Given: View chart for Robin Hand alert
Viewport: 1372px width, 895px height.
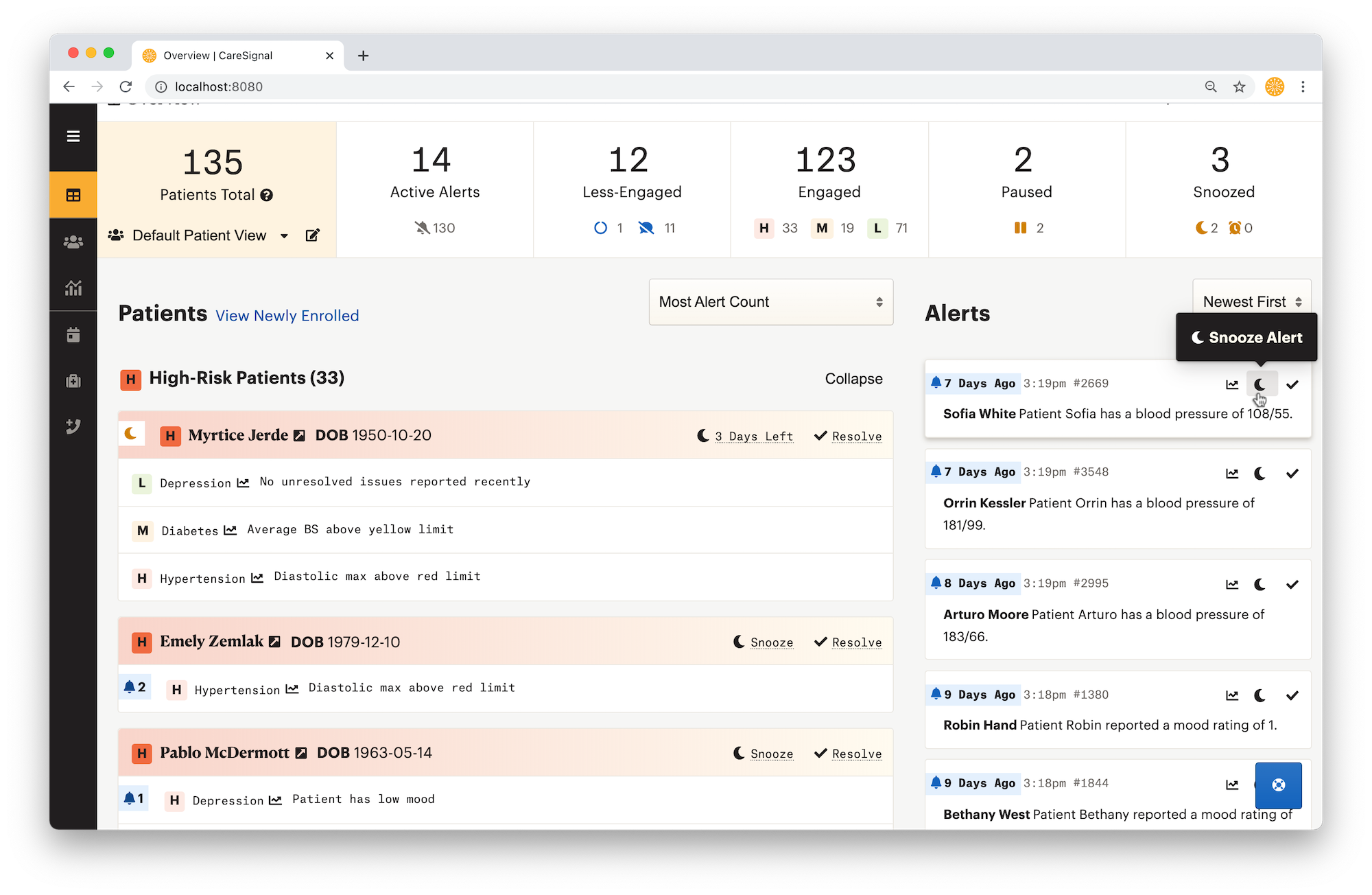Looking at the screenshot, I should click(1232, 696).
